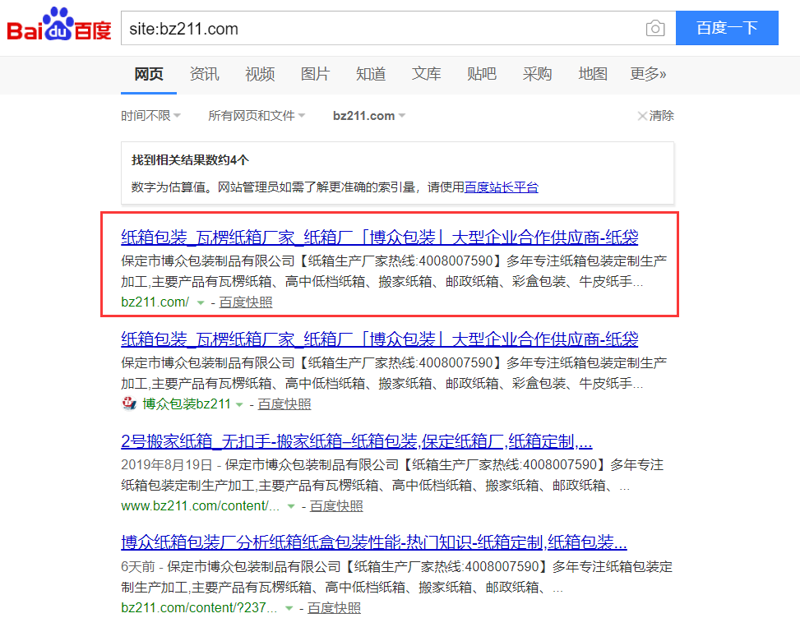Screen dimensions: 800x618
Task: Click the Baidu logo
Action: click(x=59, y=24)
